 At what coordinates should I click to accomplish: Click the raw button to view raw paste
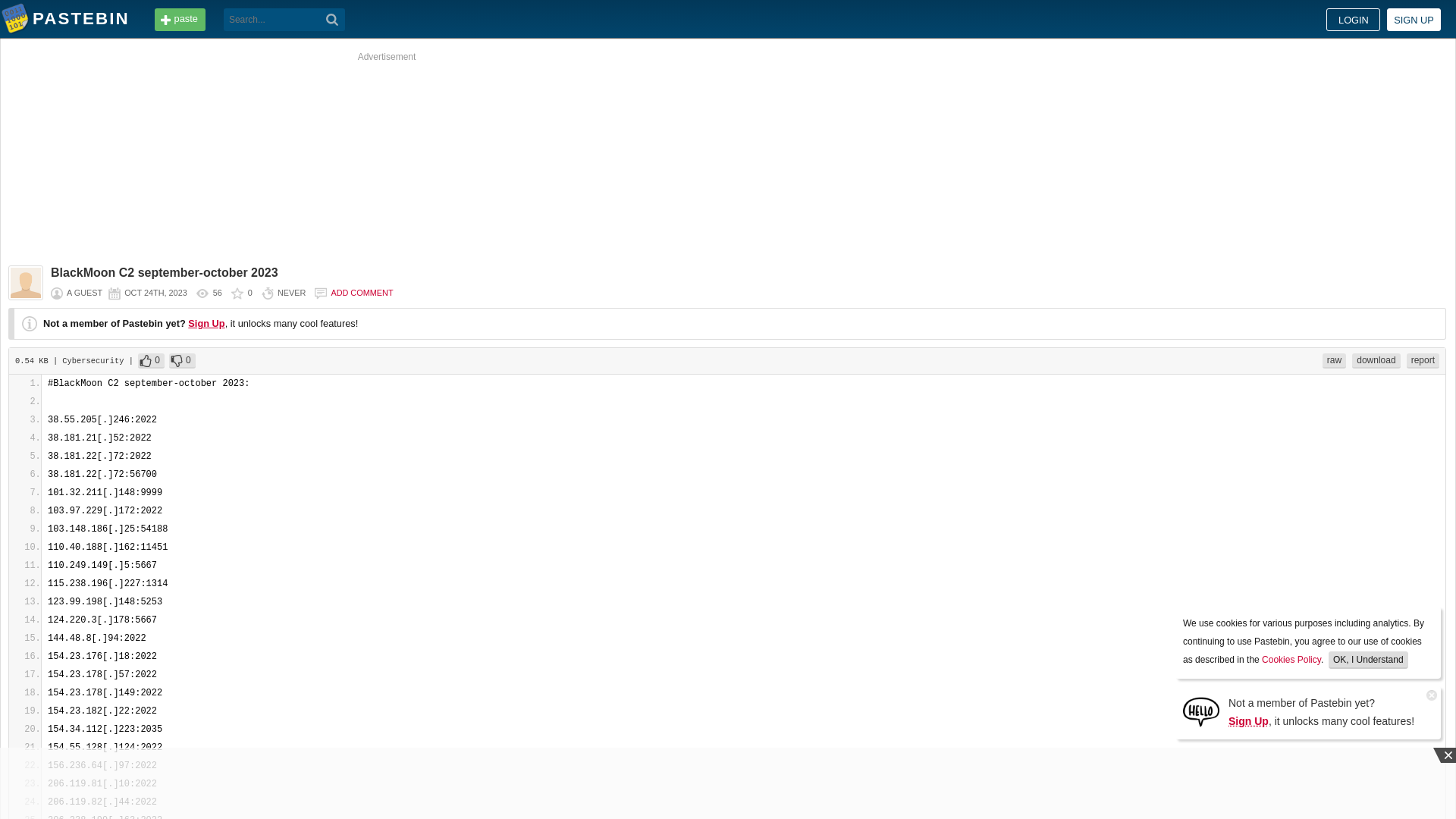coord(1334,360)
